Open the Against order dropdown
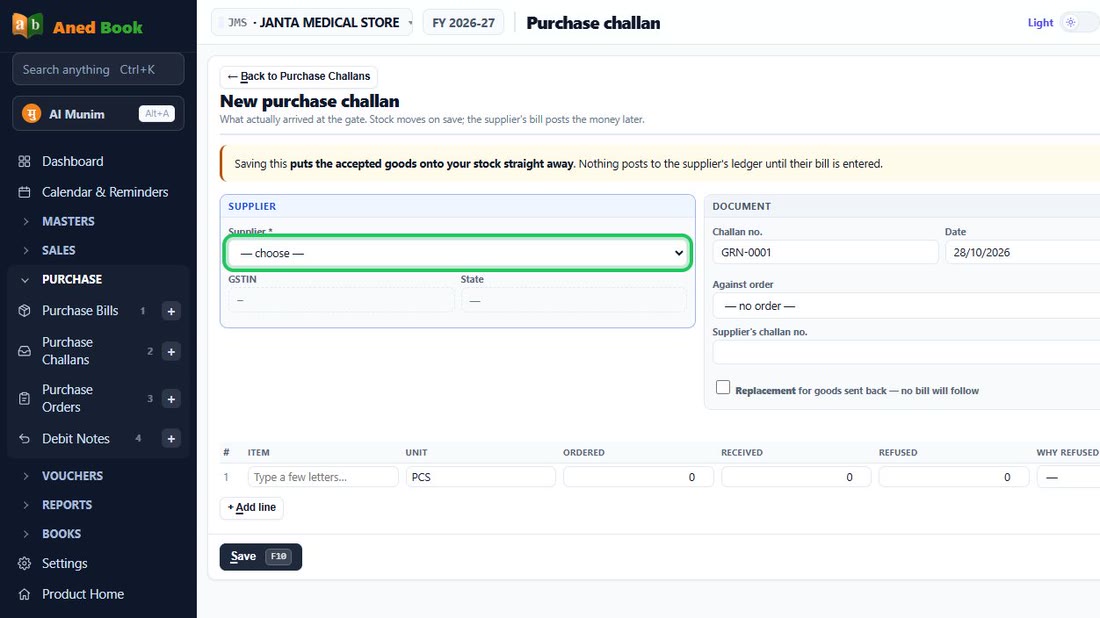1100x618 pixels. coord(906,306)
